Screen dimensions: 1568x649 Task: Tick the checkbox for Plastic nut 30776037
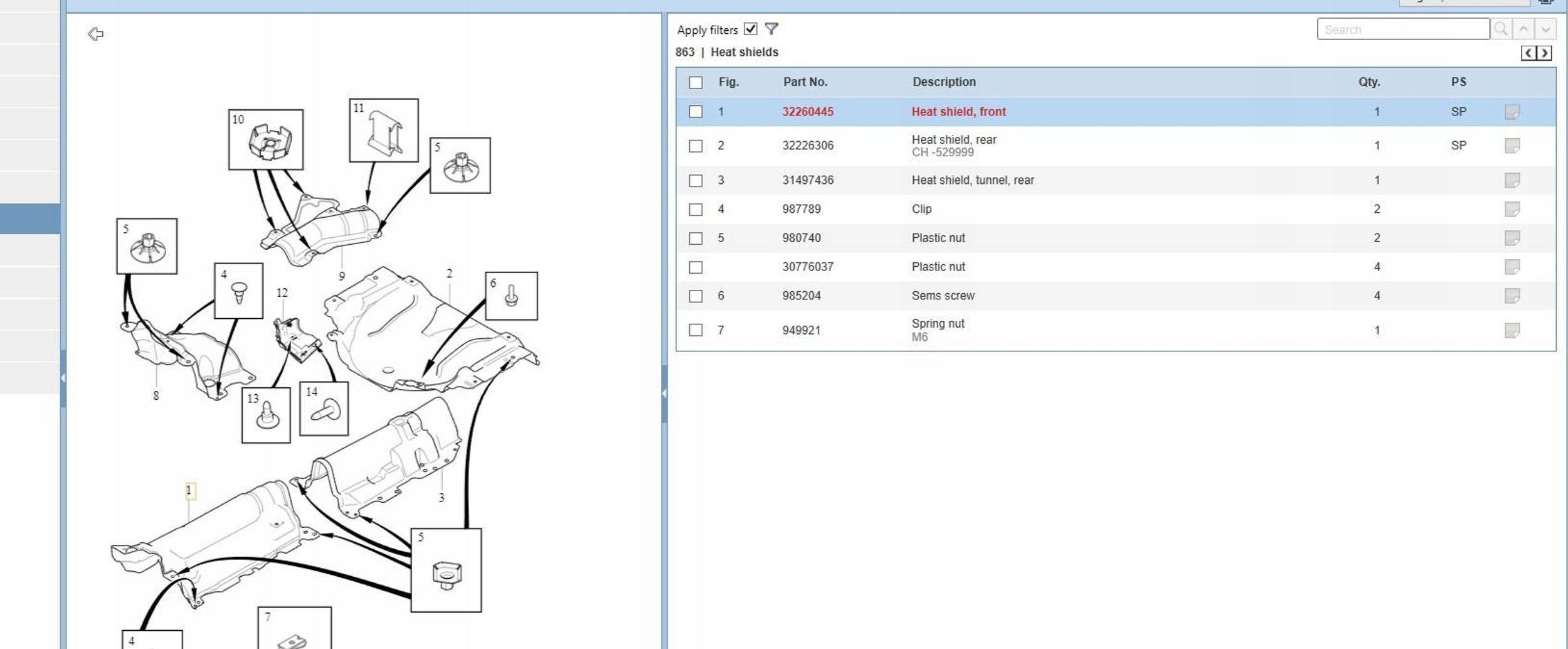[696, 267]
